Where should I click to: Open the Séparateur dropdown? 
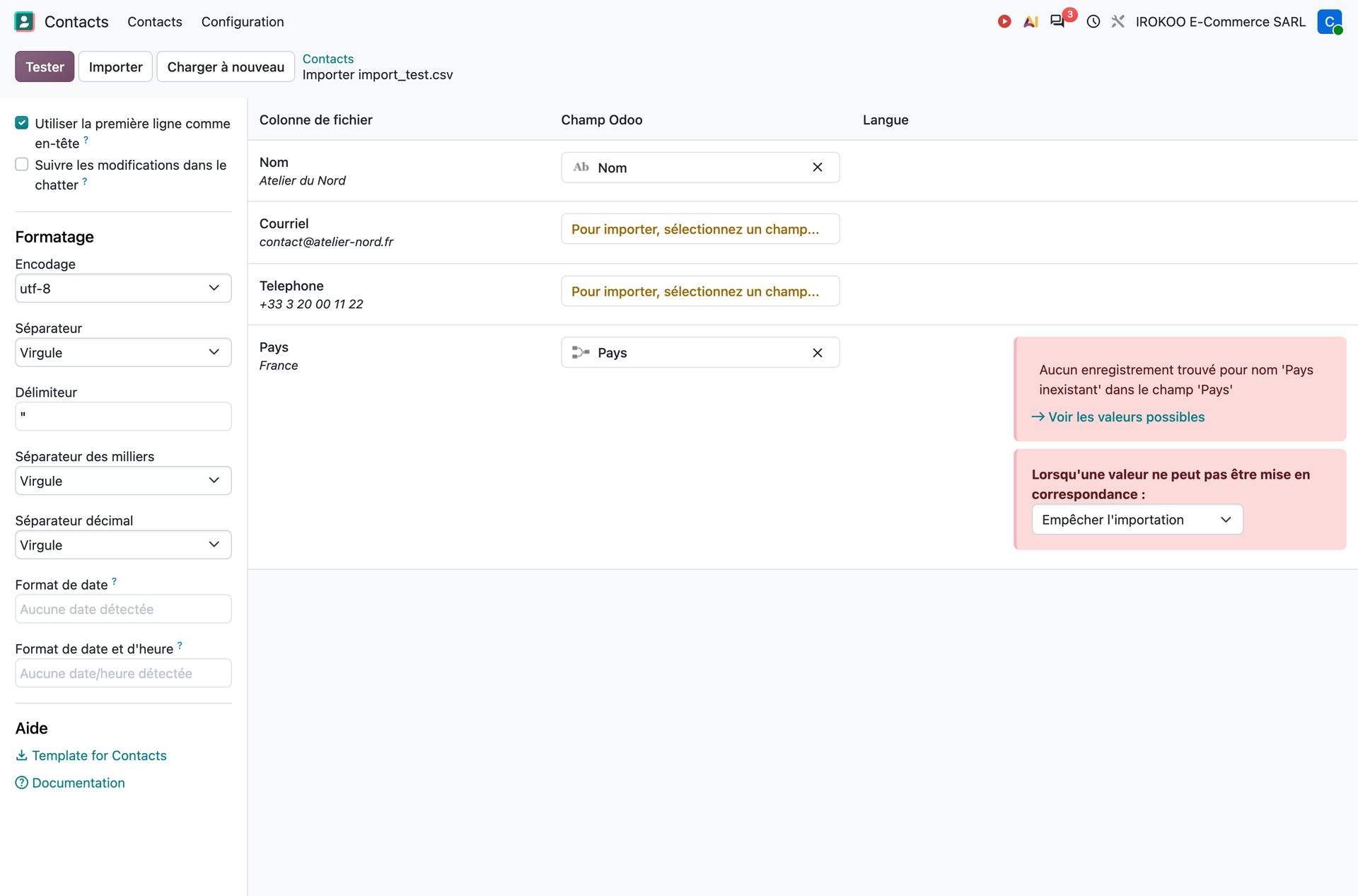coord(123,352)
